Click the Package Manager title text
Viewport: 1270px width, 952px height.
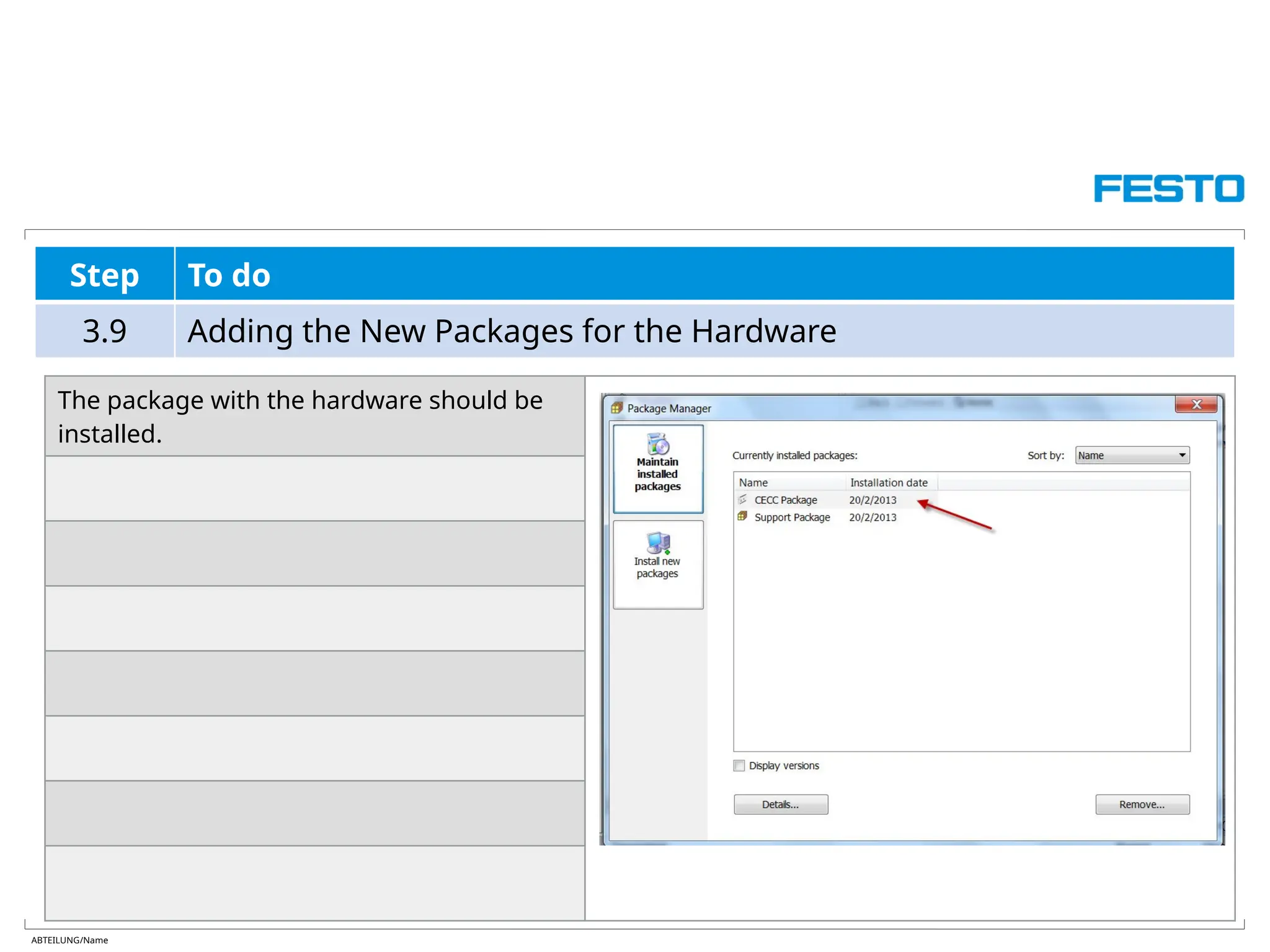(x=669, y=408)
